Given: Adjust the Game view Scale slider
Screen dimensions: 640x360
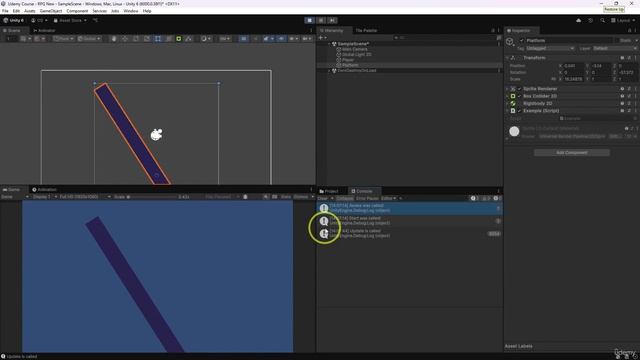Looking at the screenshot, I should pyautogui.click(x=151, y=197).
